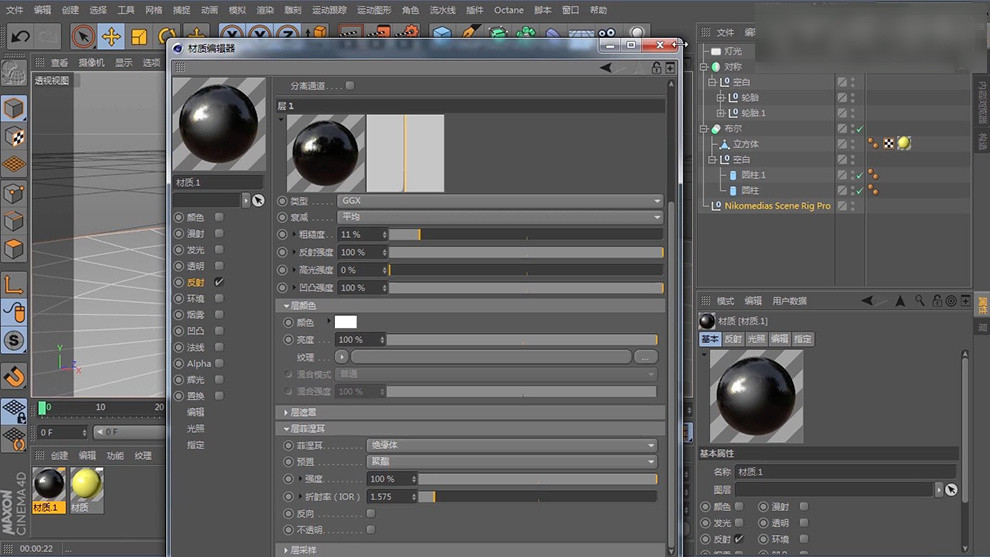Click up arrow in attribute manager toolbar
990x557 pixels.
pyautogui.click(x=900, y=301)
